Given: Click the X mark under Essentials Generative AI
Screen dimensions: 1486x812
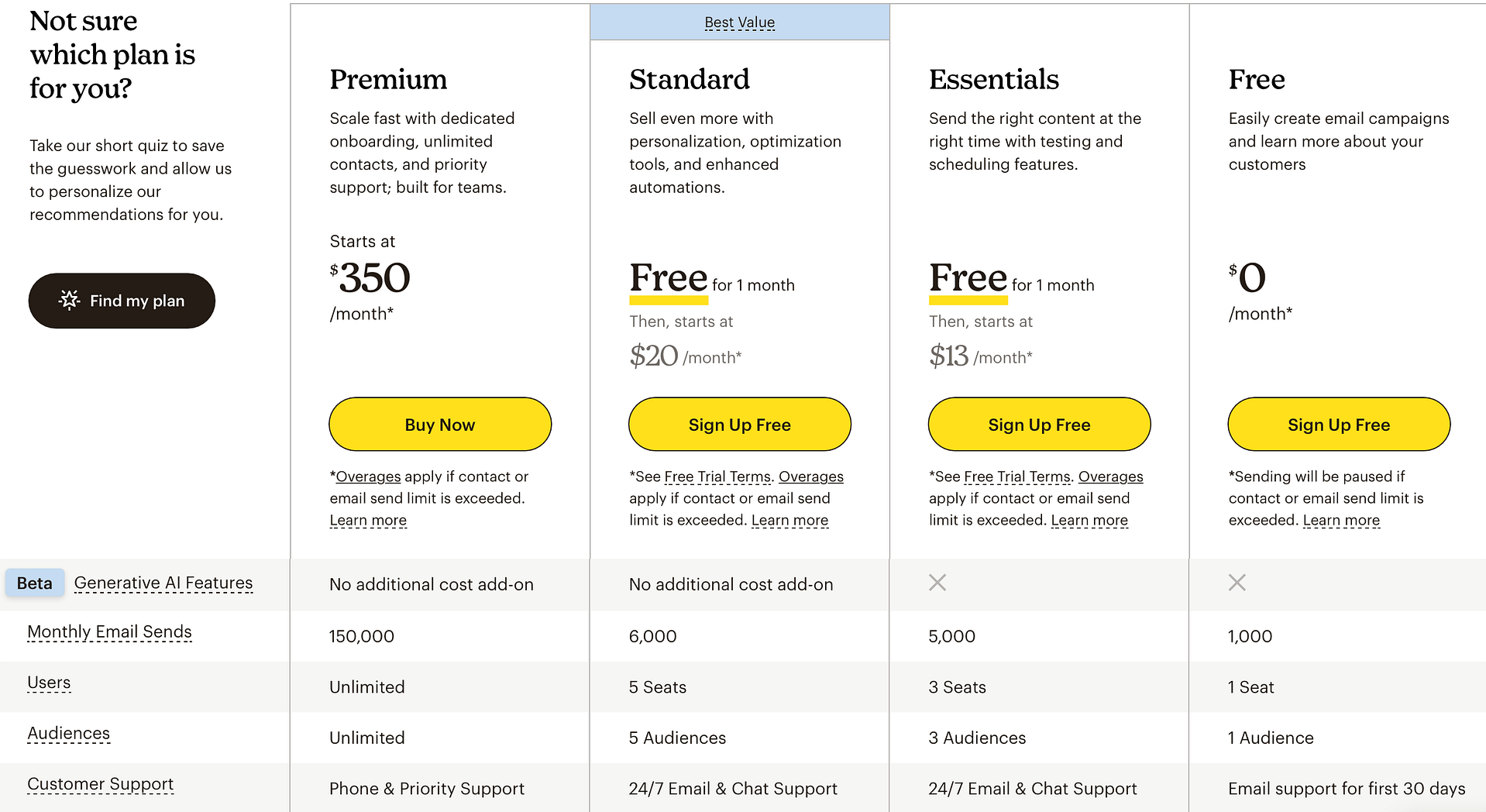Looking at the screenshot, I should 937,583.
